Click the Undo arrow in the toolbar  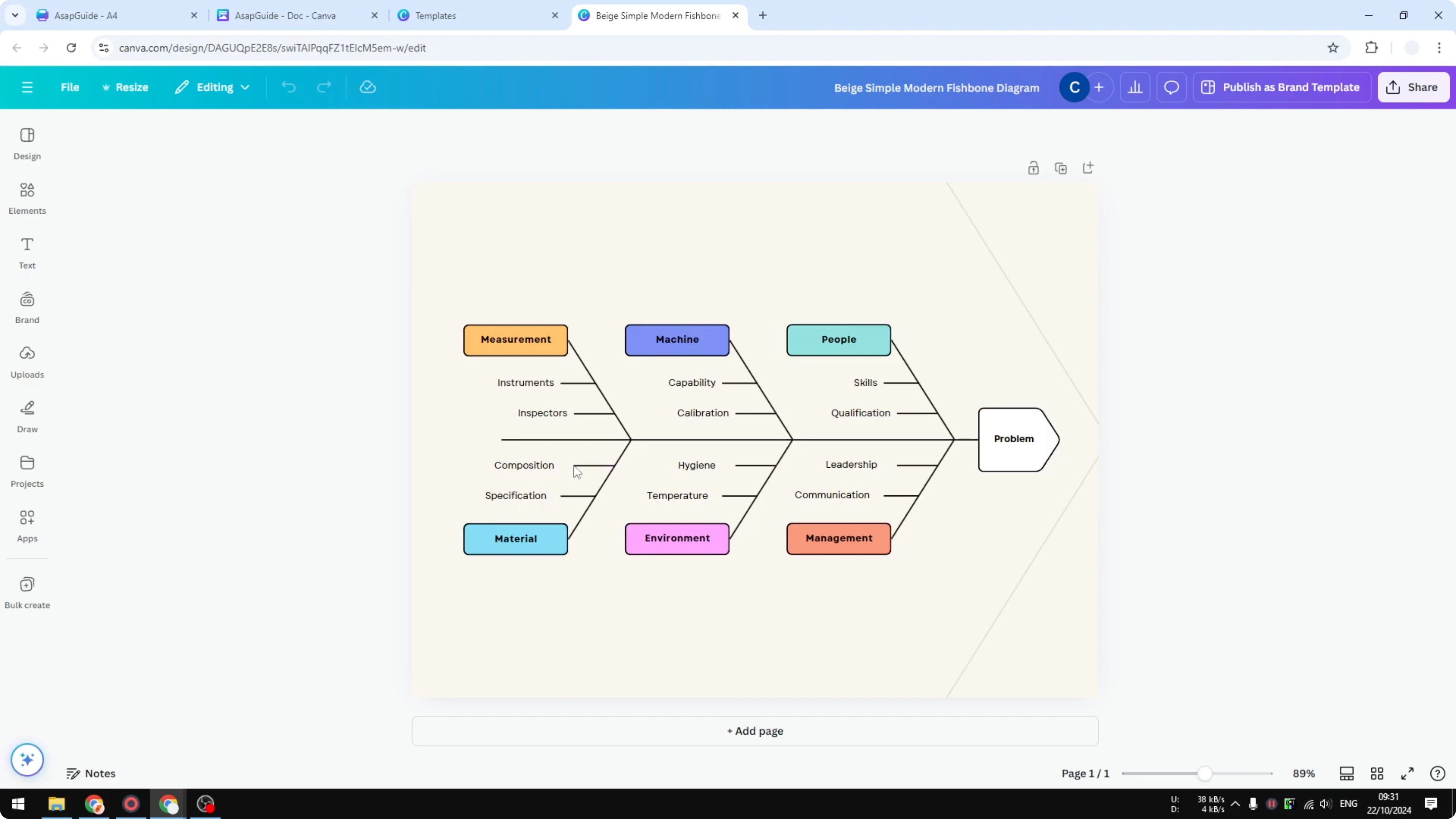(288, 87)
